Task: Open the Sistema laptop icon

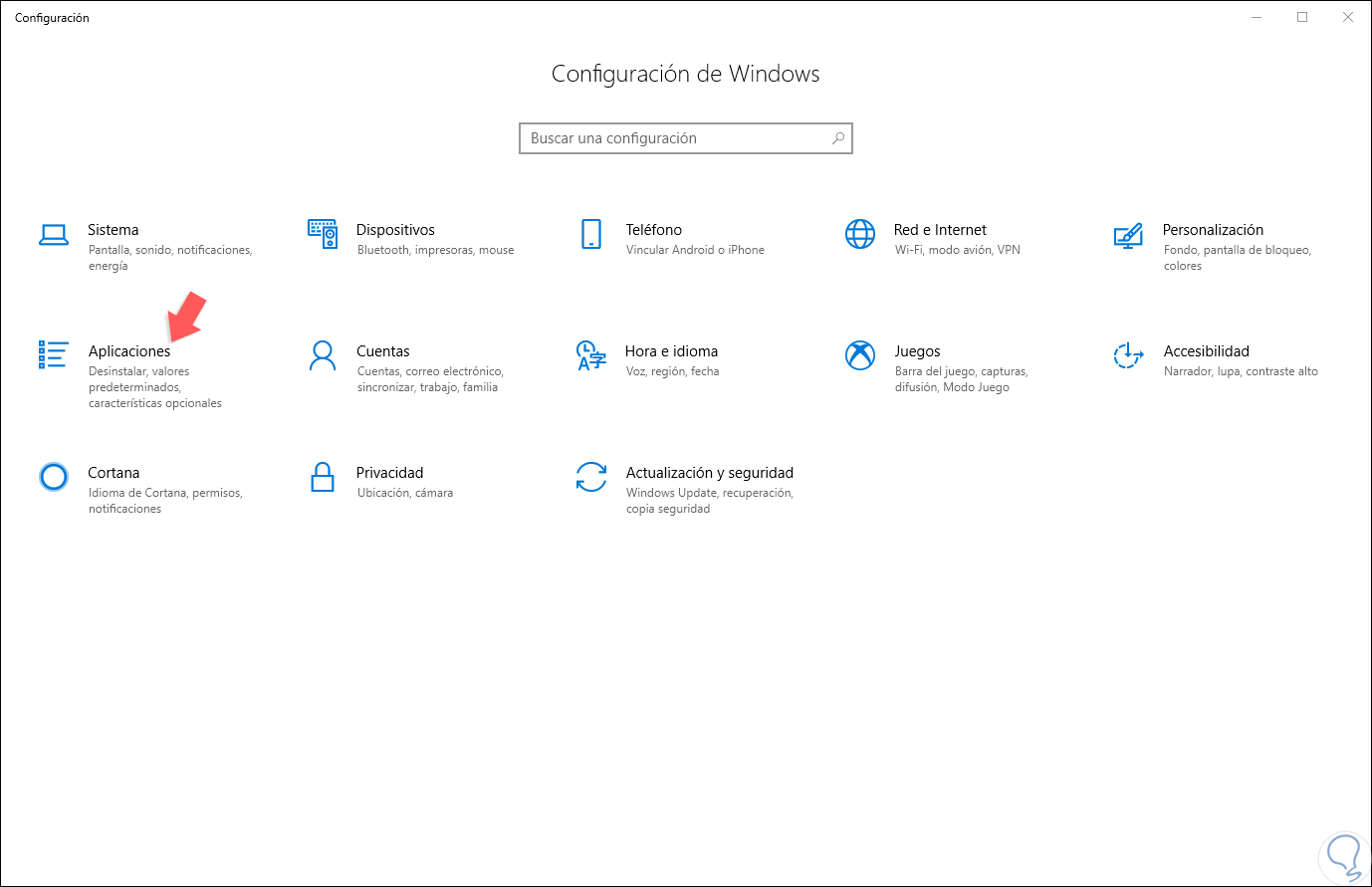Action: [x=54, y=235]
